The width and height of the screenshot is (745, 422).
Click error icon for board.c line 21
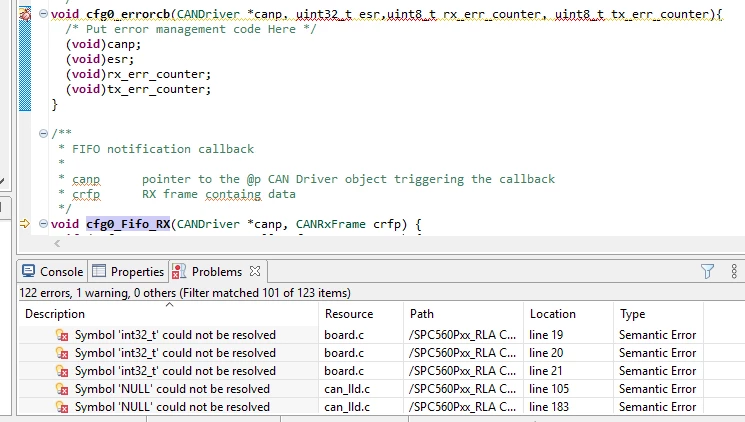62,371
